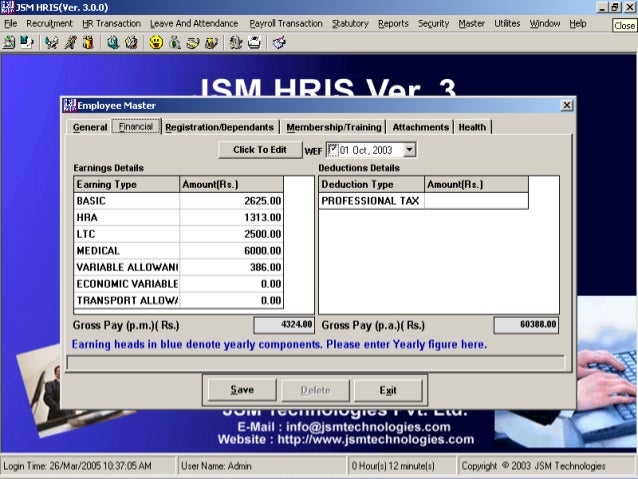Open the Payroll Transaction menu
The image size is (638, 479).
(286, 24)
